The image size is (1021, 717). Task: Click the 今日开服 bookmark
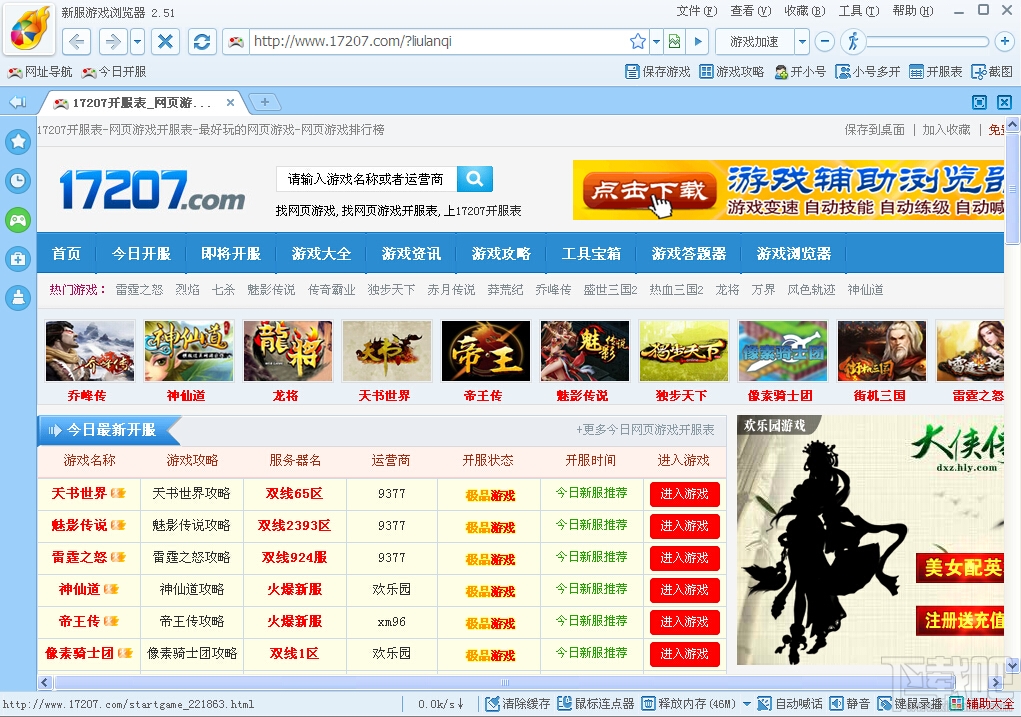point(114,72)
